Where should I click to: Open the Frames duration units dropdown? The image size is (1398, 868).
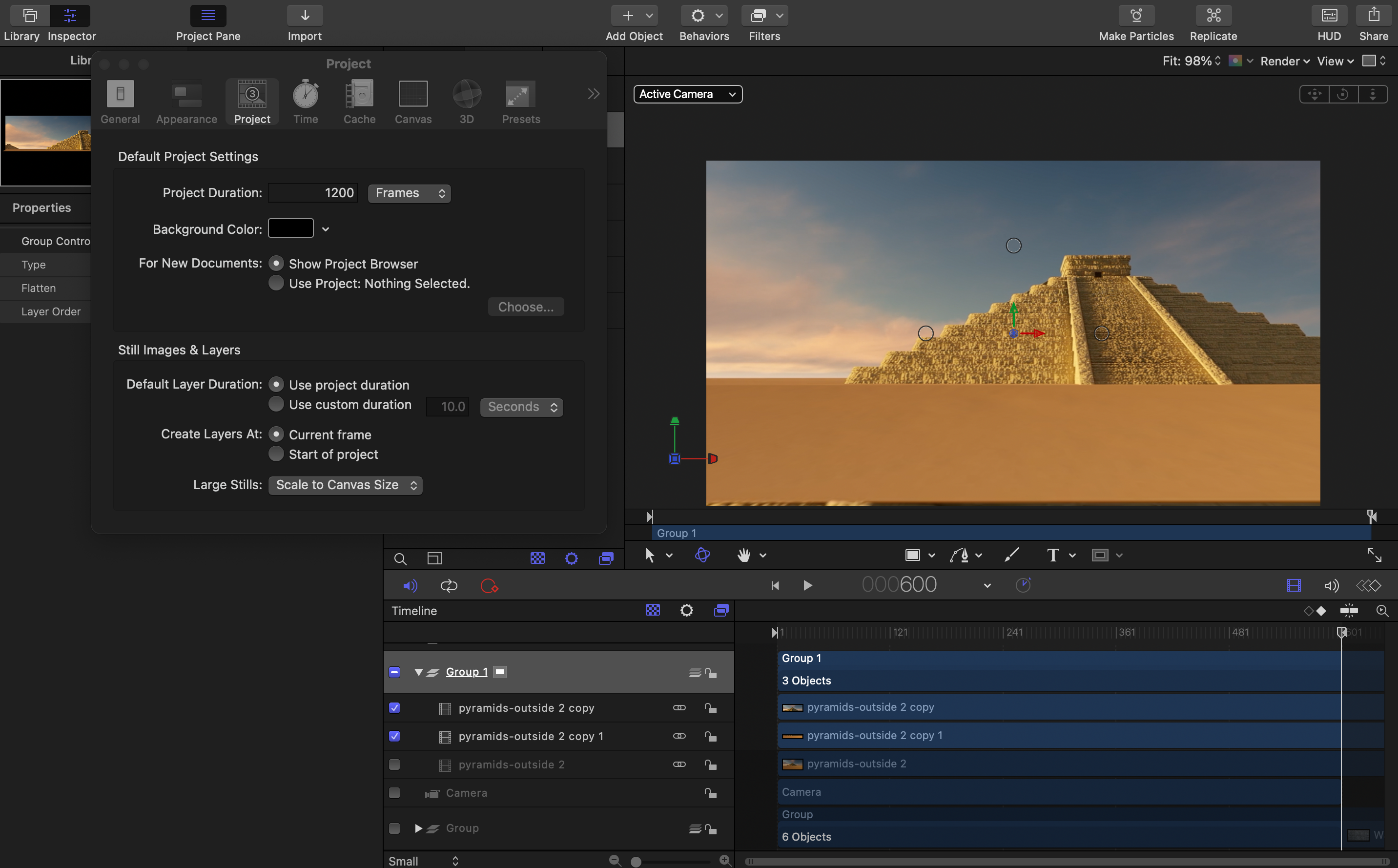(409, 193)
